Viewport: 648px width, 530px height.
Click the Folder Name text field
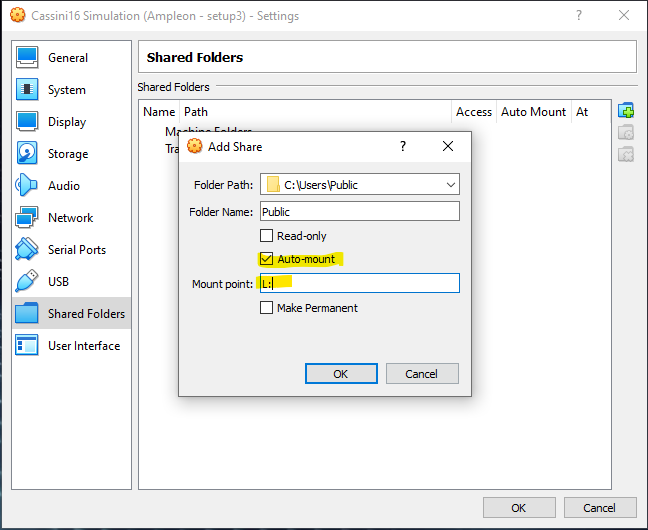point(360,211)
